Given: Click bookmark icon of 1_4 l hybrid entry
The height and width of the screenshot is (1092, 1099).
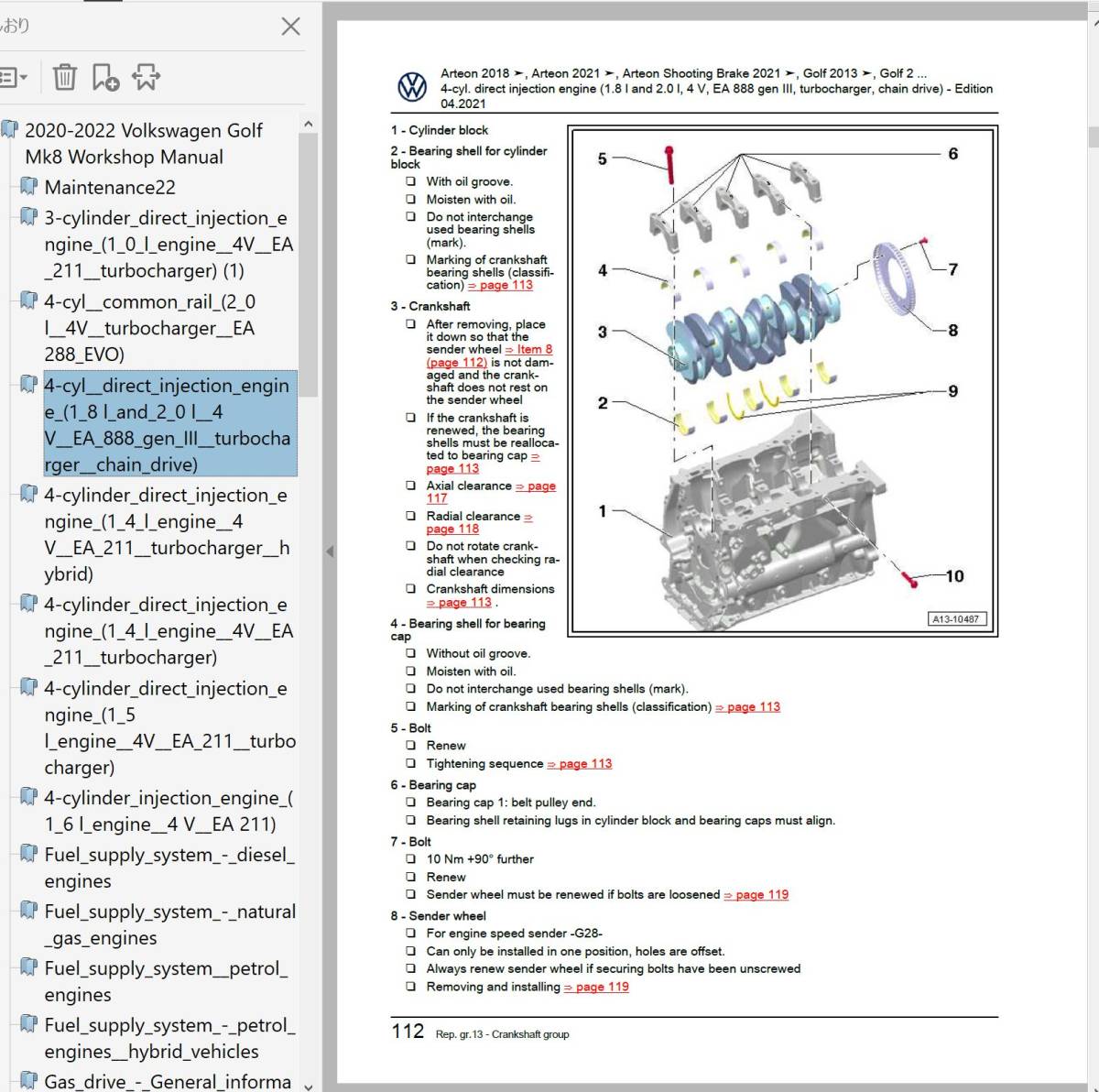Looking at the screenshot, I should 29,495.
